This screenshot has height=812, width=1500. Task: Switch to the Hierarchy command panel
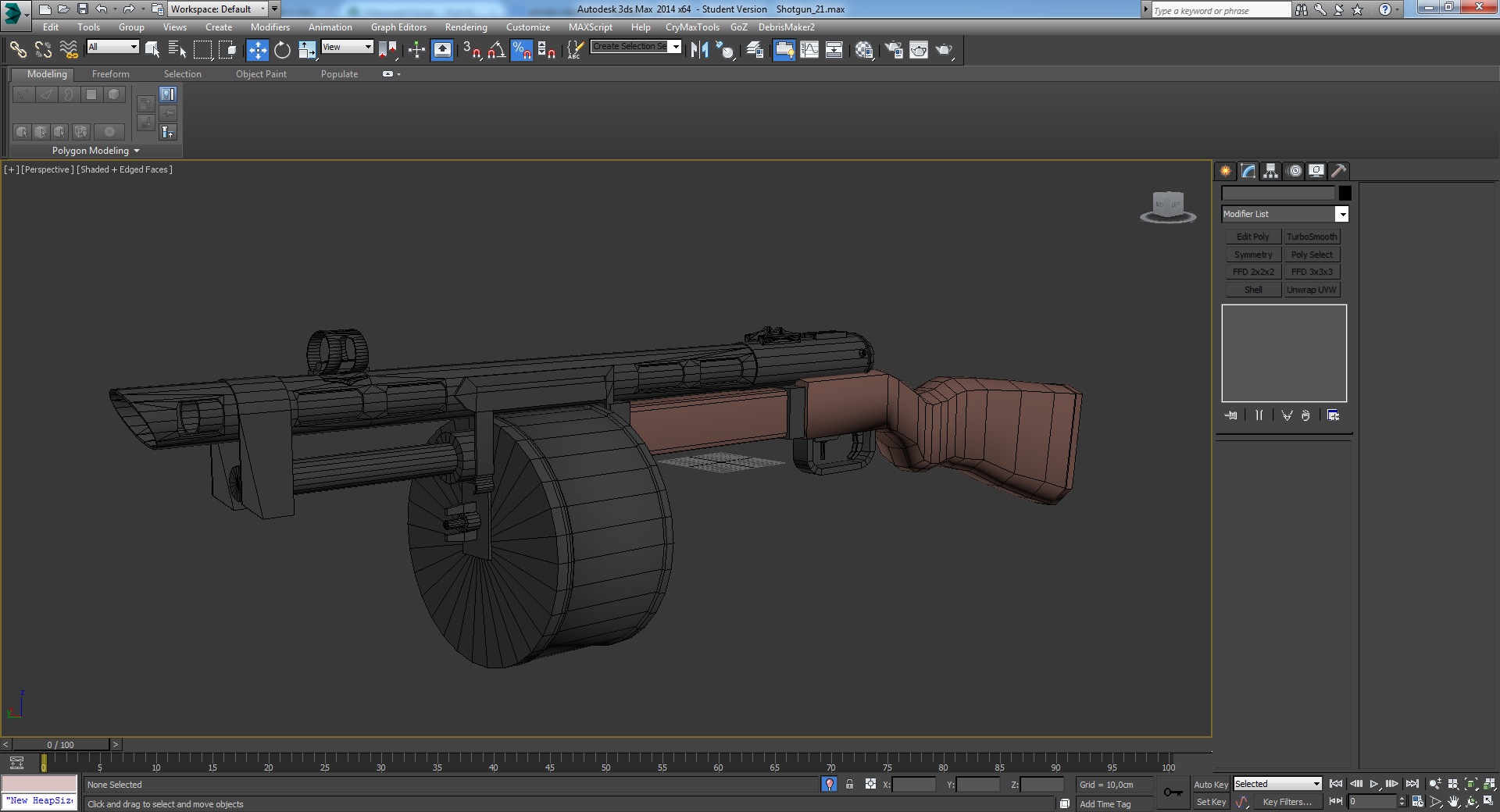coord(1270,171)
